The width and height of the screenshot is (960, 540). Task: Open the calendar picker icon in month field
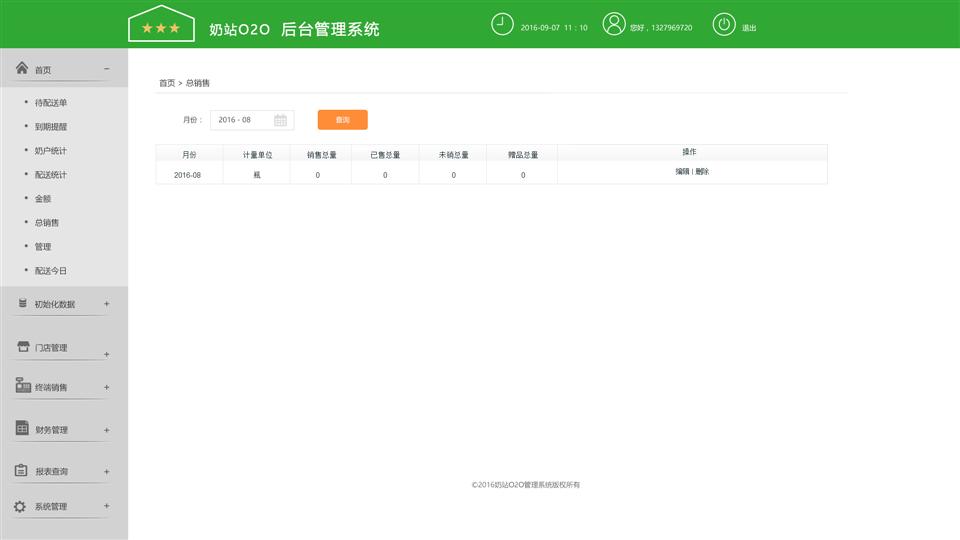[280, 120]
